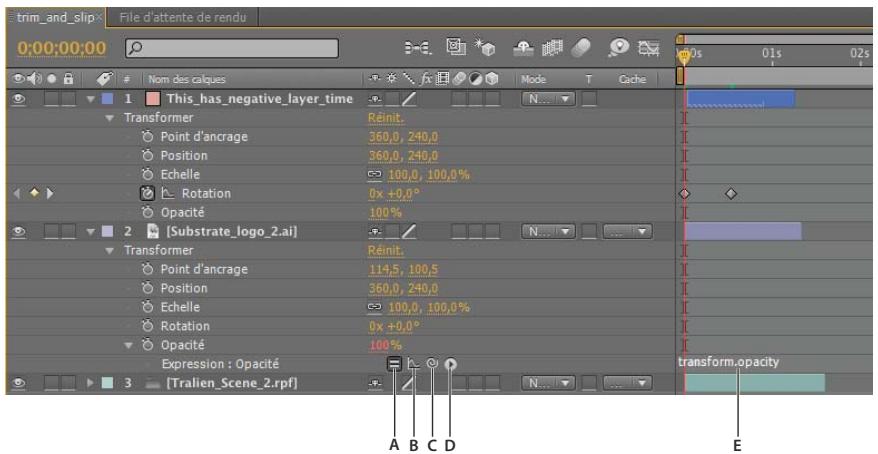
Task: Click the 3D layer column header icon
Action: coord(491,79)
